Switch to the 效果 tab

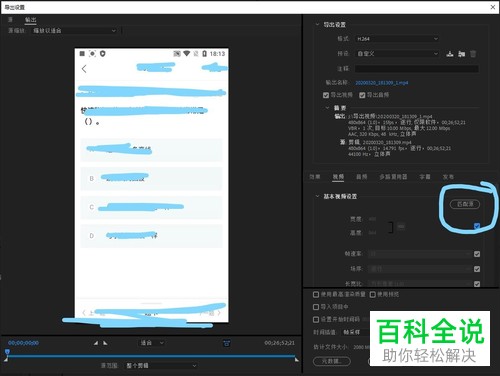point(315,177)
